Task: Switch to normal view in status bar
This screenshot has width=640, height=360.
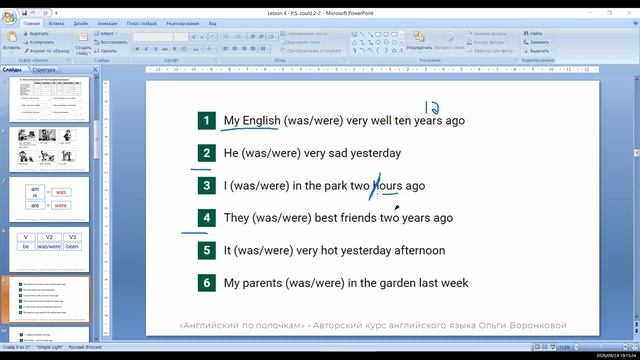Action: point(537,347)
